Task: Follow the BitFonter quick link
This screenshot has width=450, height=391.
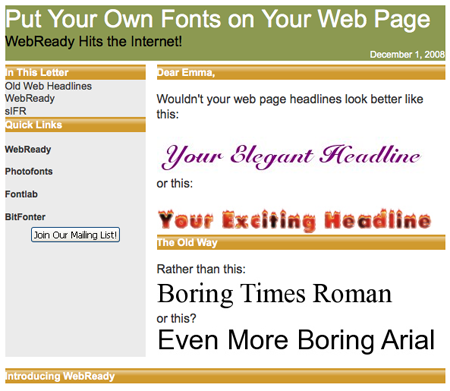Action: pyautogui.click(x=25, y=217)
